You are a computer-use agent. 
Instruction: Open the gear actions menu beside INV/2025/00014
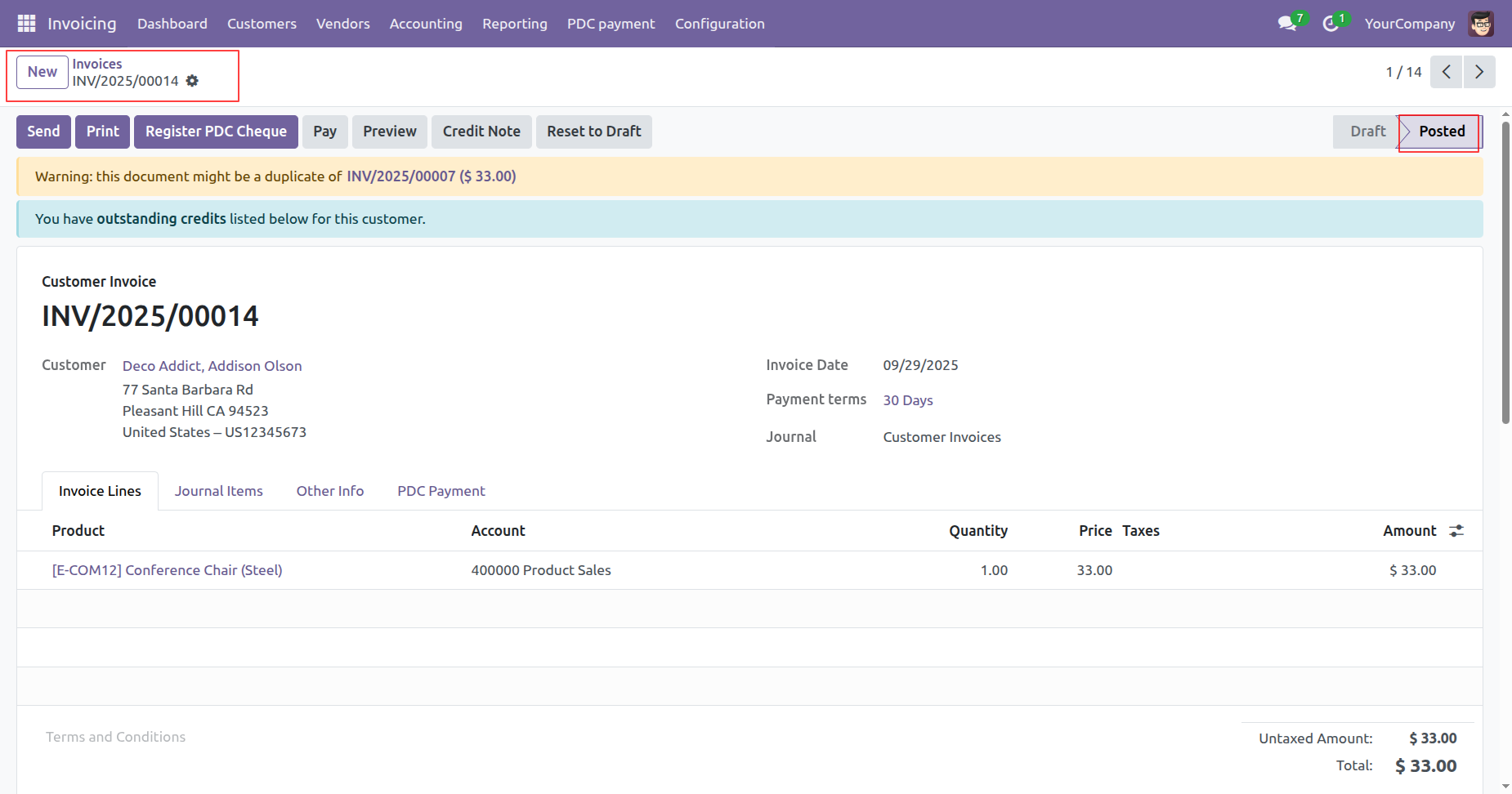click(192, 81)
